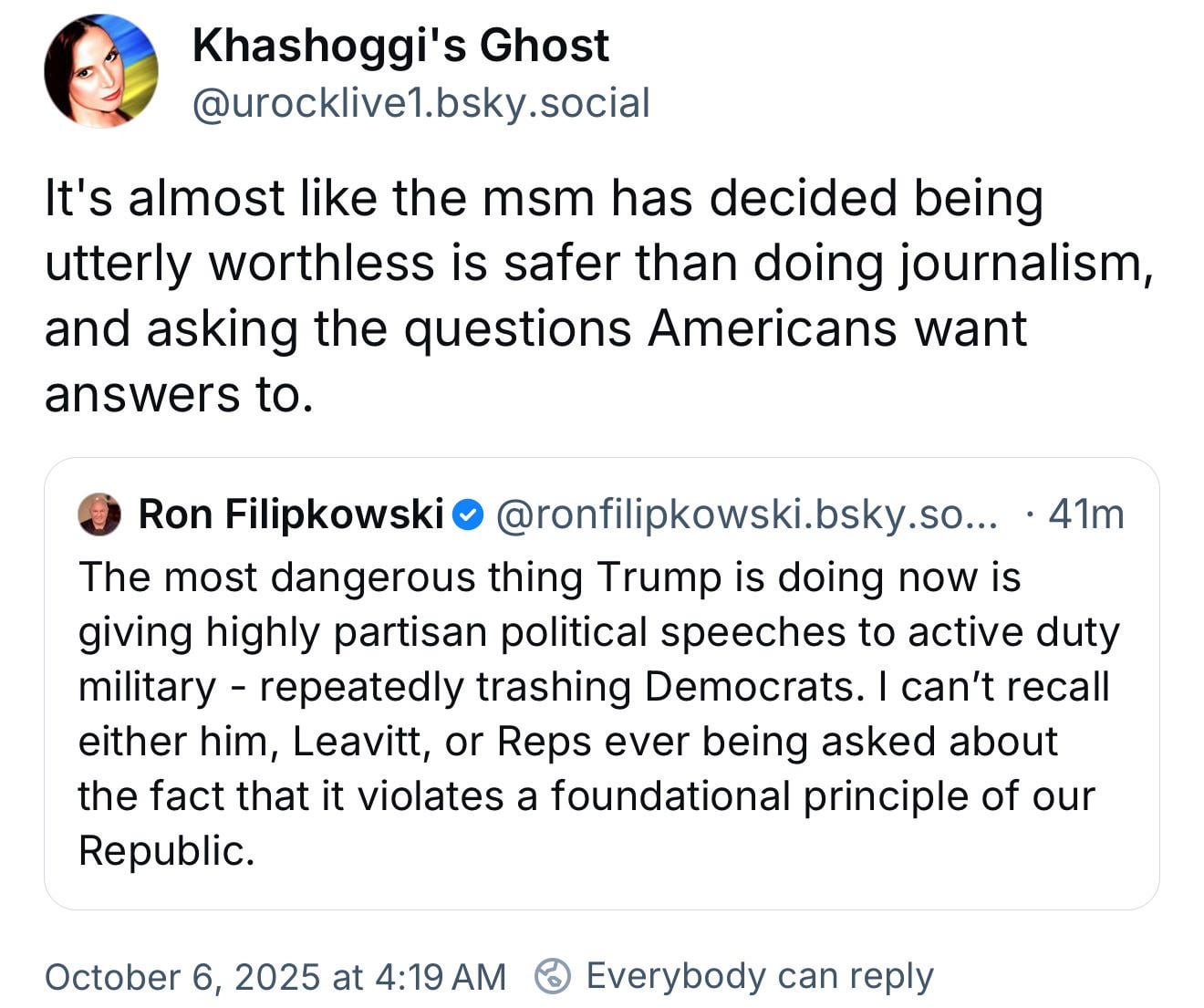1204x1008 pixels.
Task: Click the 4:19 AM post time
Action: tap(440, 977)
